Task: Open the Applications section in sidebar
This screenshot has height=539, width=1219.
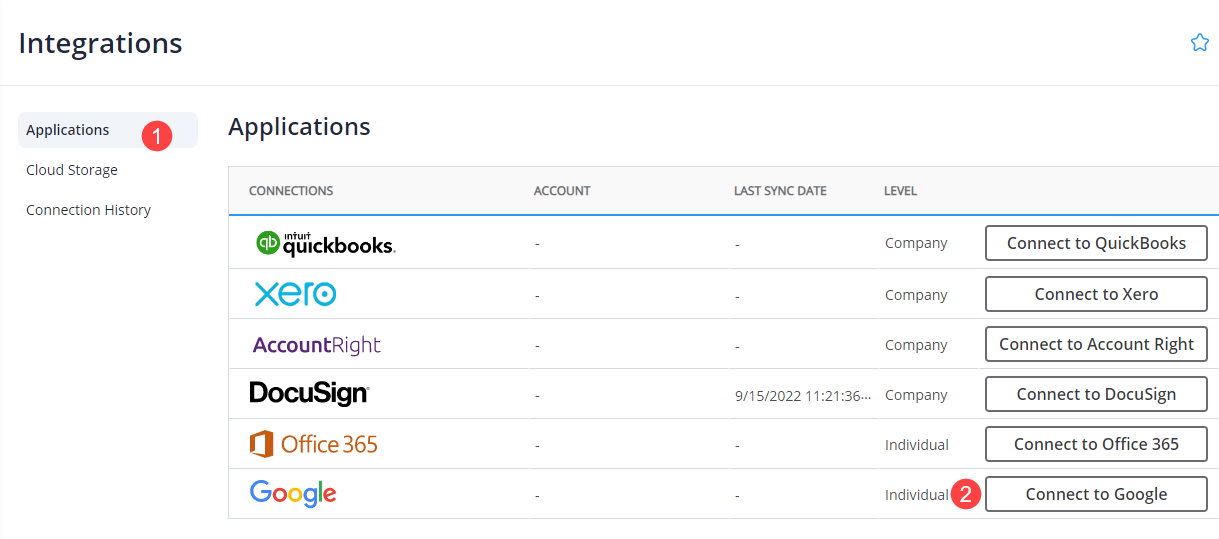Action: pos(108,130)
